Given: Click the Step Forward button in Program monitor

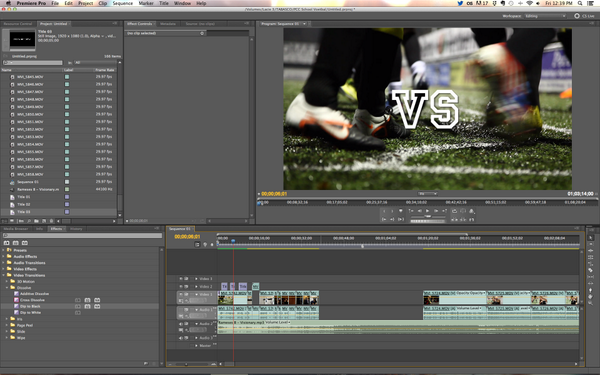Looking at the screenshot, I should [436, 211].
